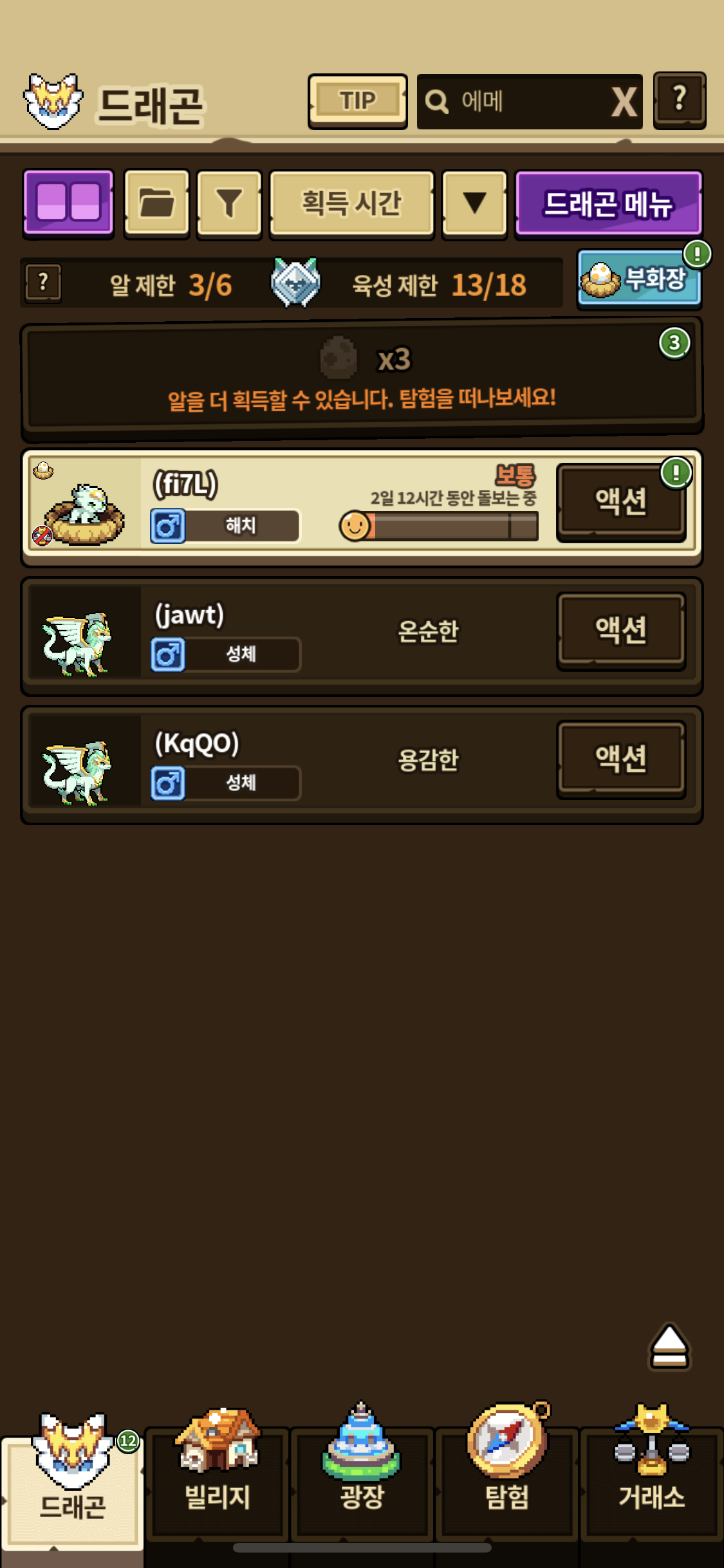Screen dimensions: 724x1568
Task: Open the 획득 시간 sort dropdown
Action: (x=351, y=203)
